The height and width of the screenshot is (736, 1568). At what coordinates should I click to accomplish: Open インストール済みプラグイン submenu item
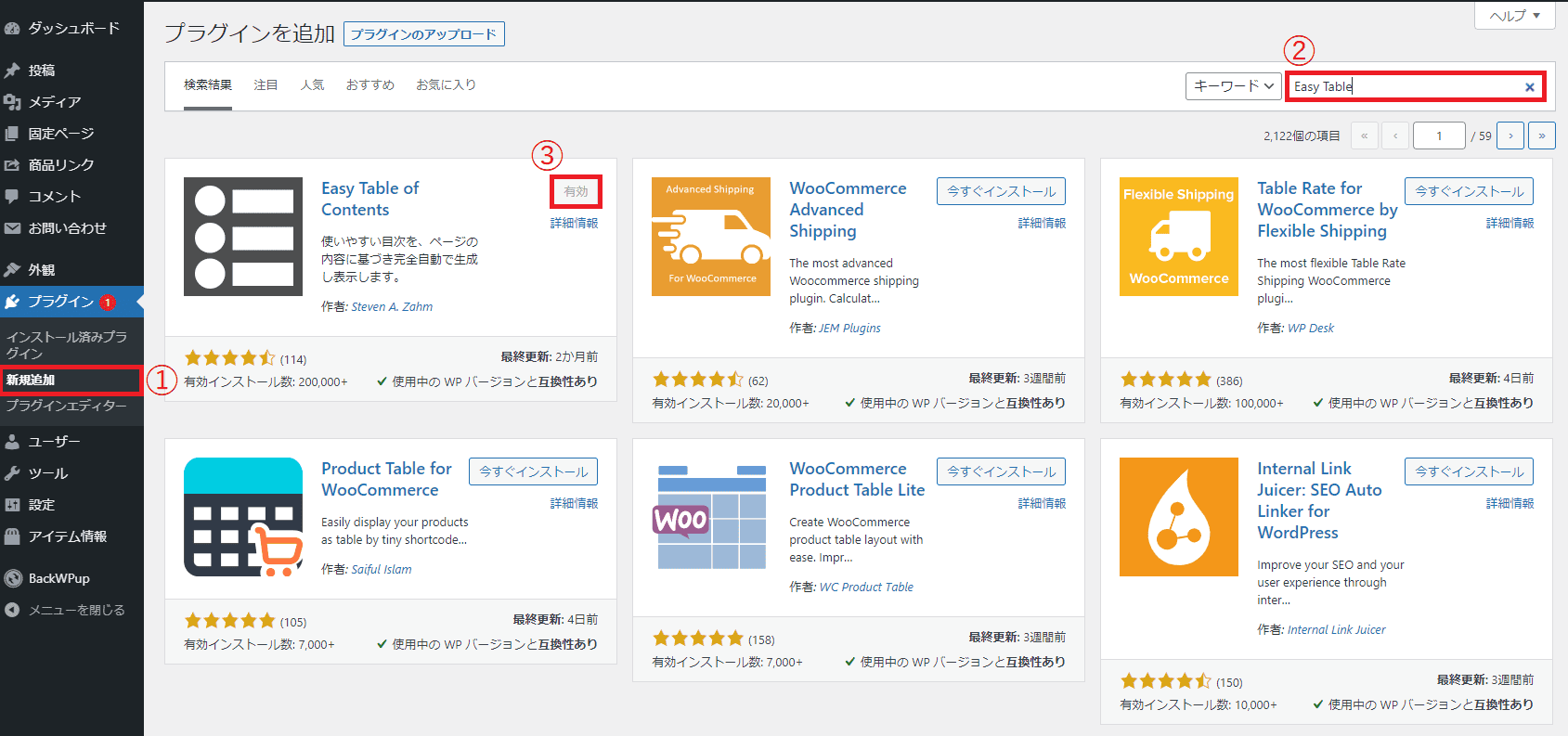(x=71, y=344)
